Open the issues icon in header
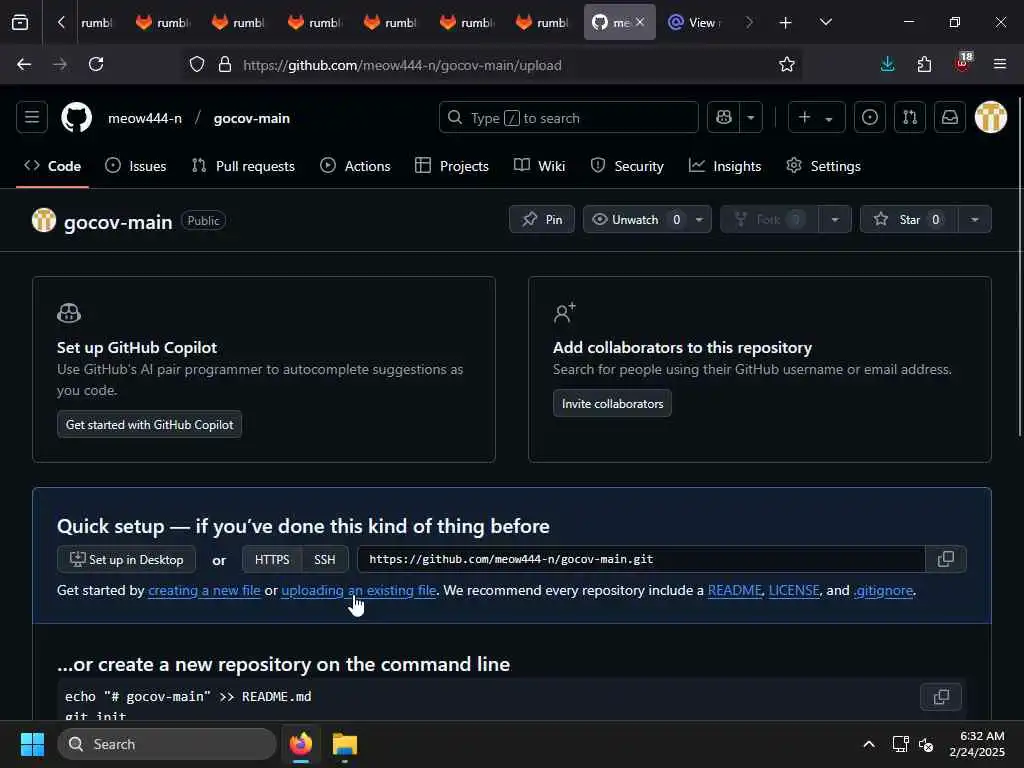This screenshot has height=768, width=1024. (x=870, y=118)
